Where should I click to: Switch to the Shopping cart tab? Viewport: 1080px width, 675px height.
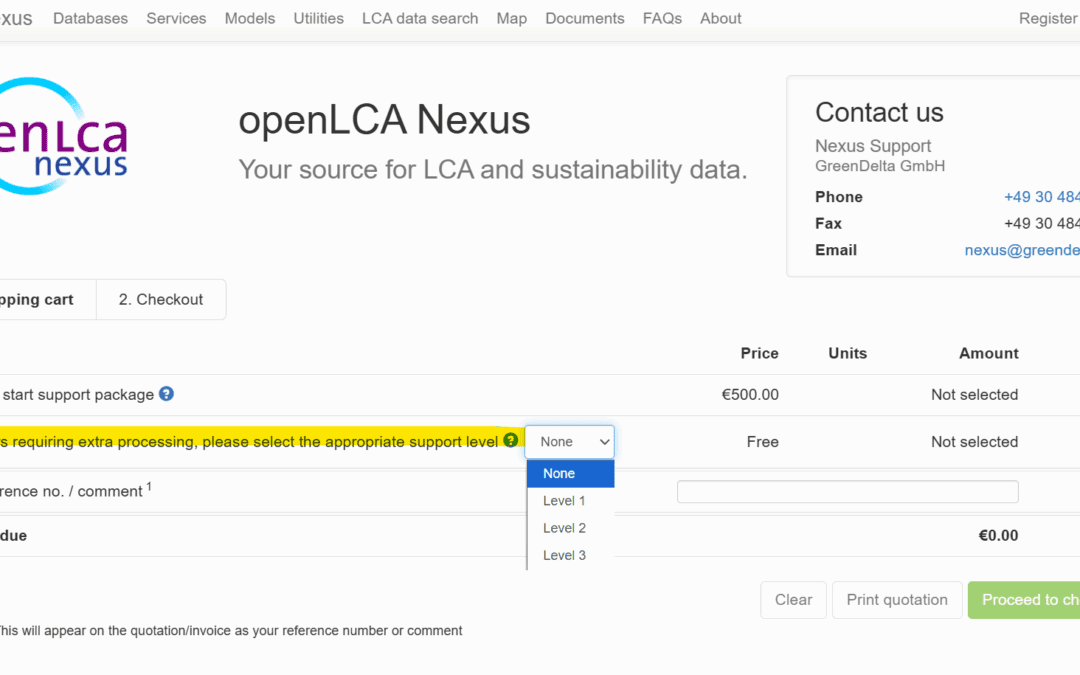pos(48,300)
